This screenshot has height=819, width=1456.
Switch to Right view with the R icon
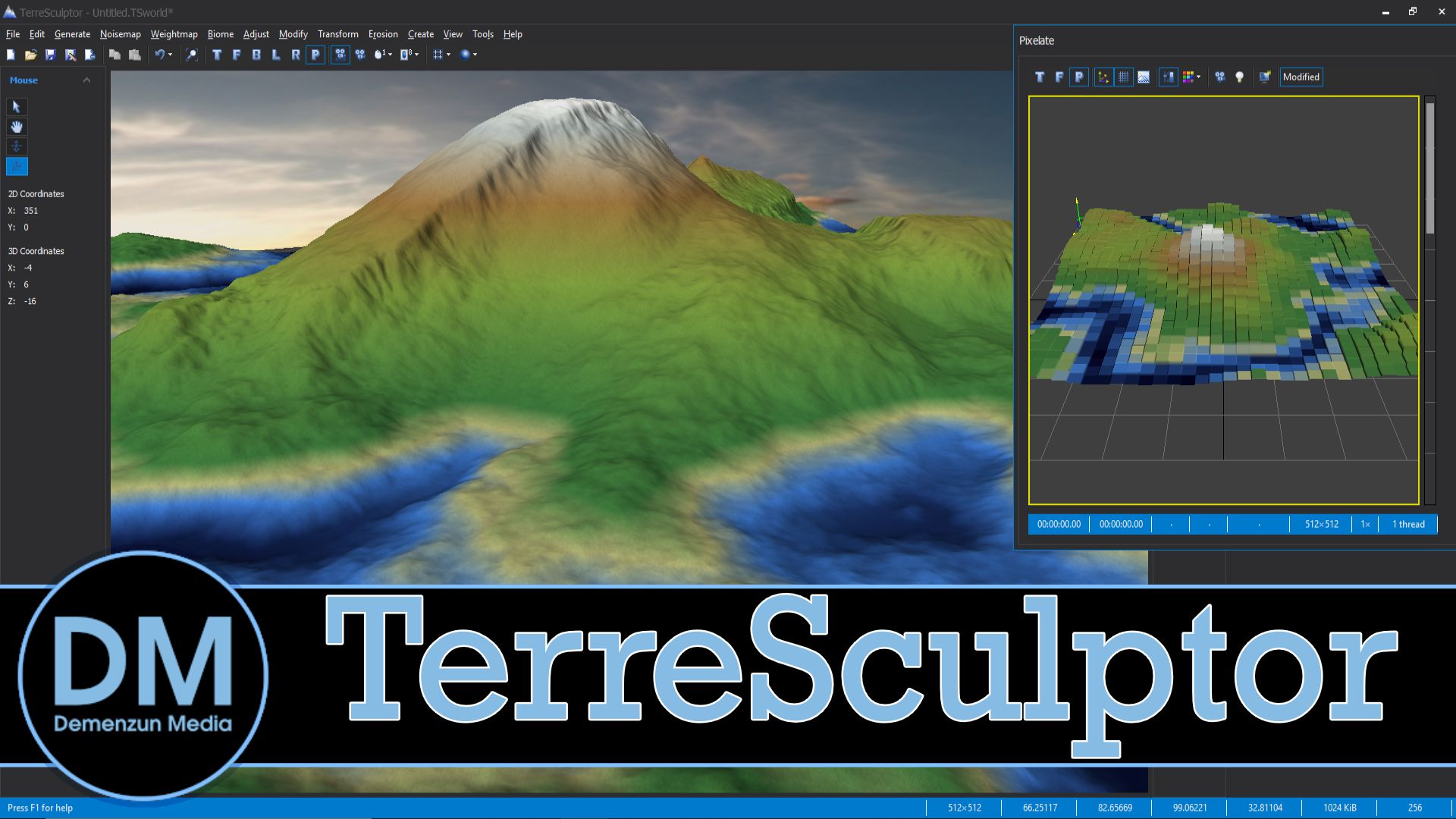(x=296, y=55)
